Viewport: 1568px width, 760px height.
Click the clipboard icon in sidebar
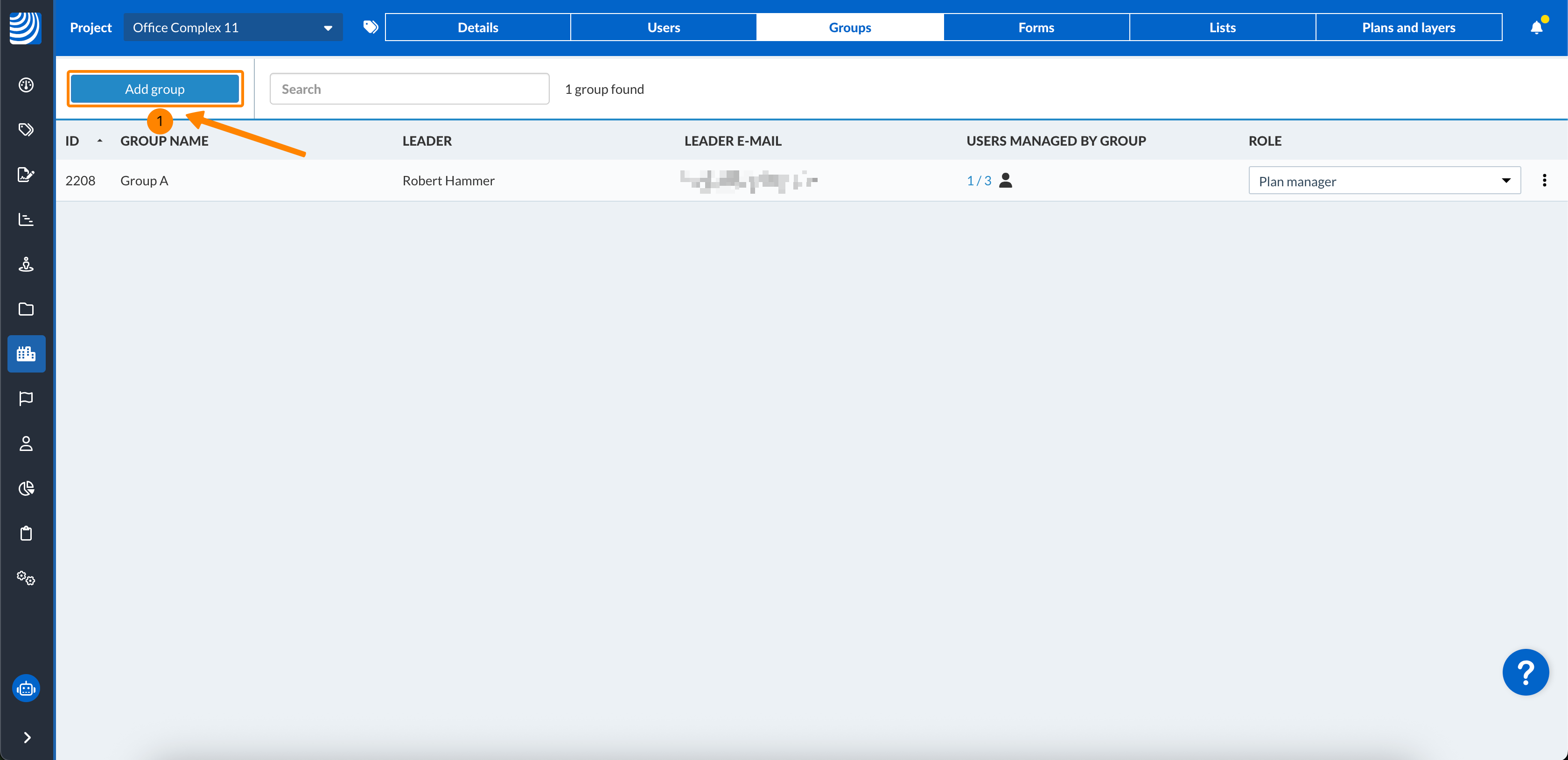tap(26, 533)
